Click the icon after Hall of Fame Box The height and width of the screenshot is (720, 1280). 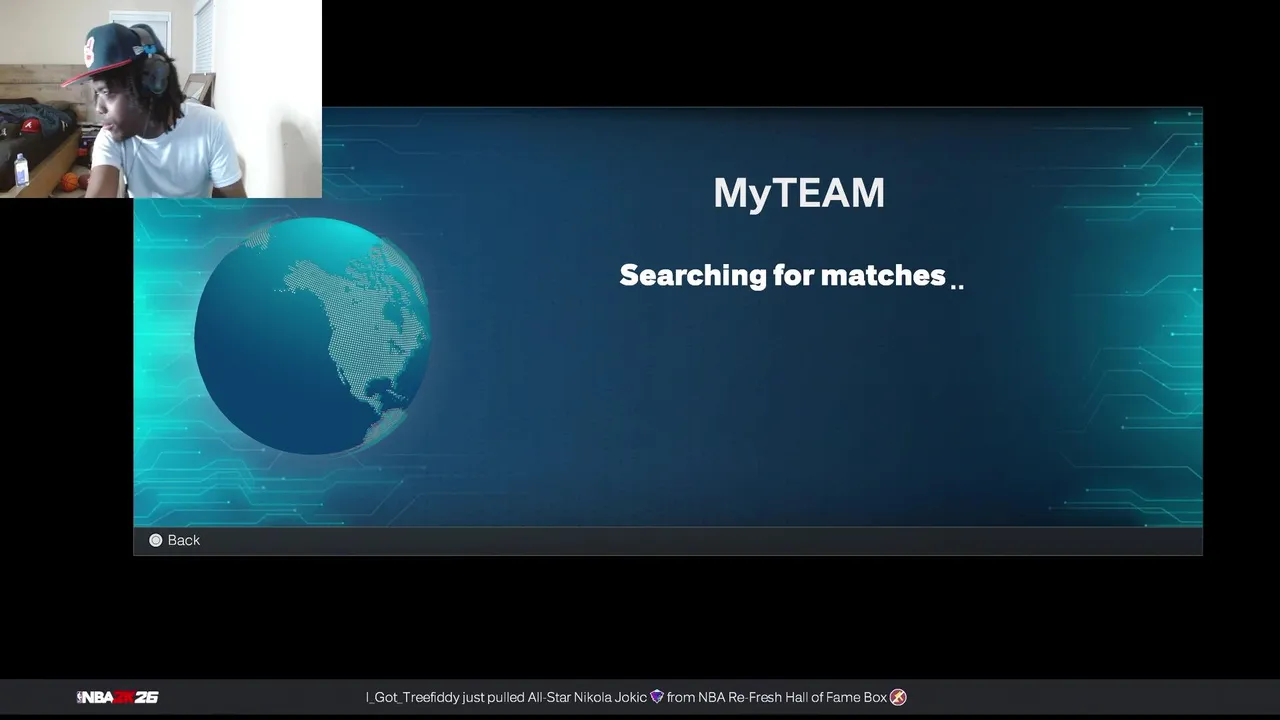(898, 697)
